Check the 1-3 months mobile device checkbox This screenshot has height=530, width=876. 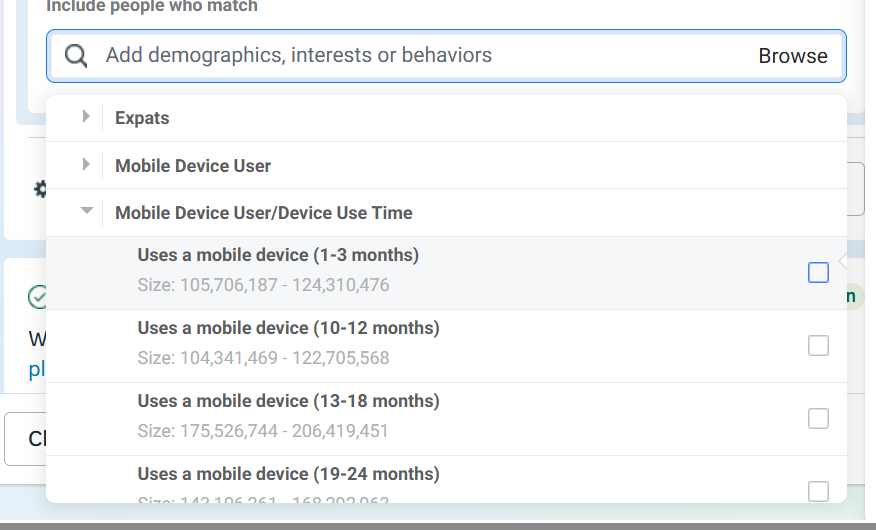point(818,272)
